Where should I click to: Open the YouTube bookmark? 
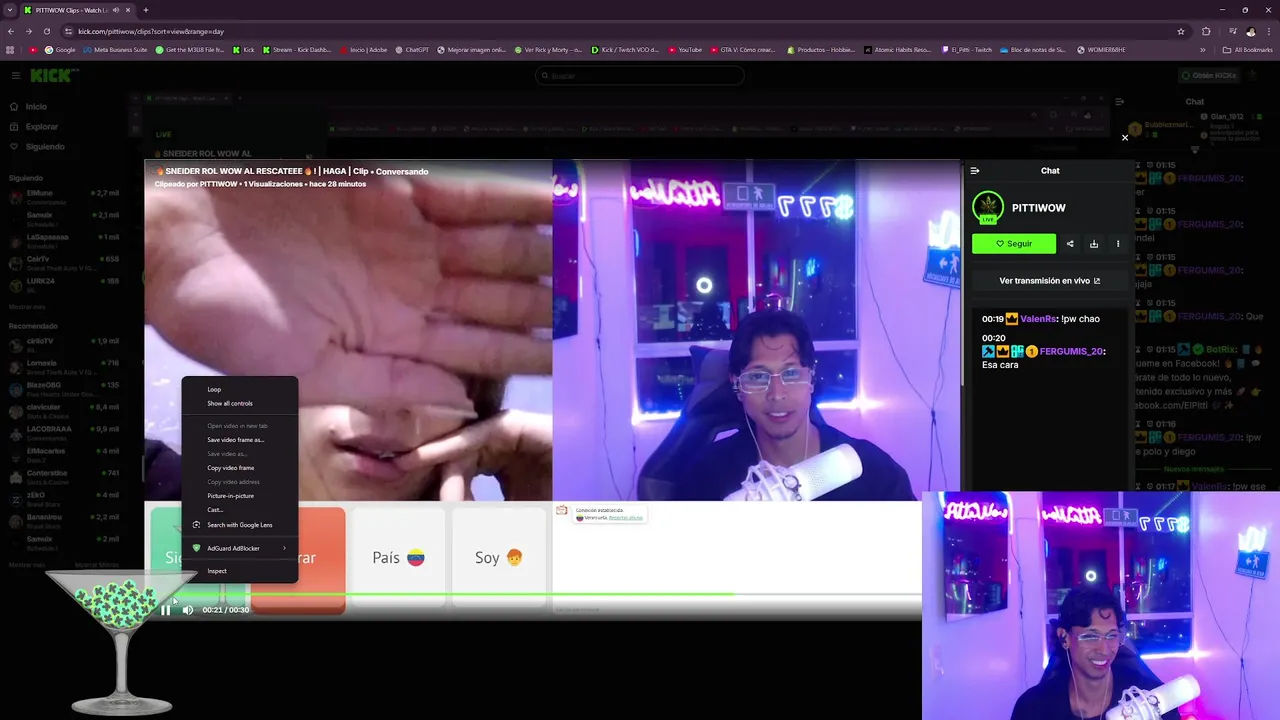click(x=685, y=49)
